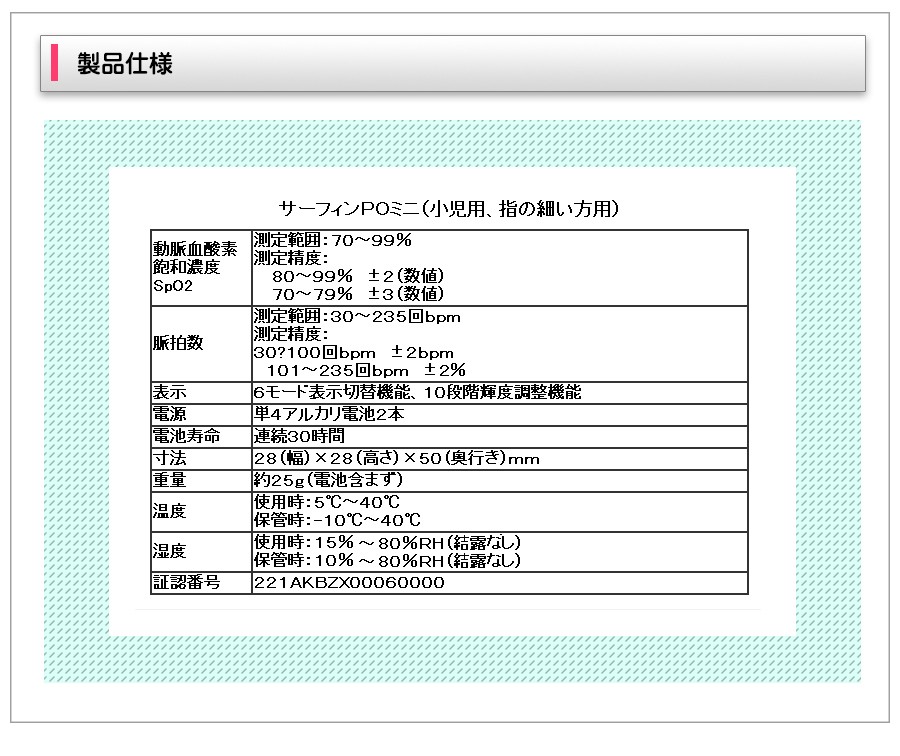Click the 電池寿命 row label

coord(187,436)
